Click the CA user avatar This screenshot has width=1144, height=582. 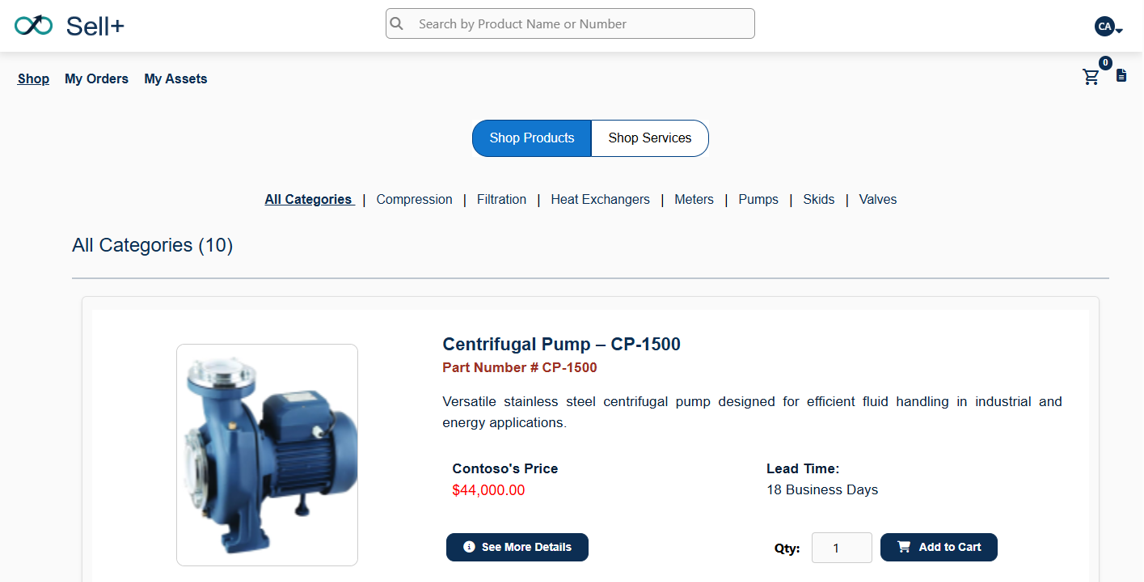[1104, 26]
